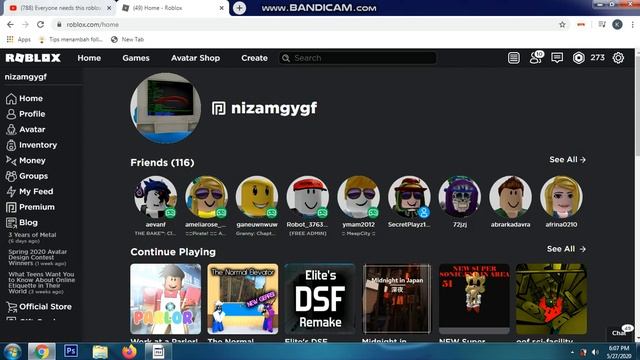Click the Avatar icon in sidebar
Image resolution: width=640 pixels, height=360 pixels.
click(x=11, y=129)
